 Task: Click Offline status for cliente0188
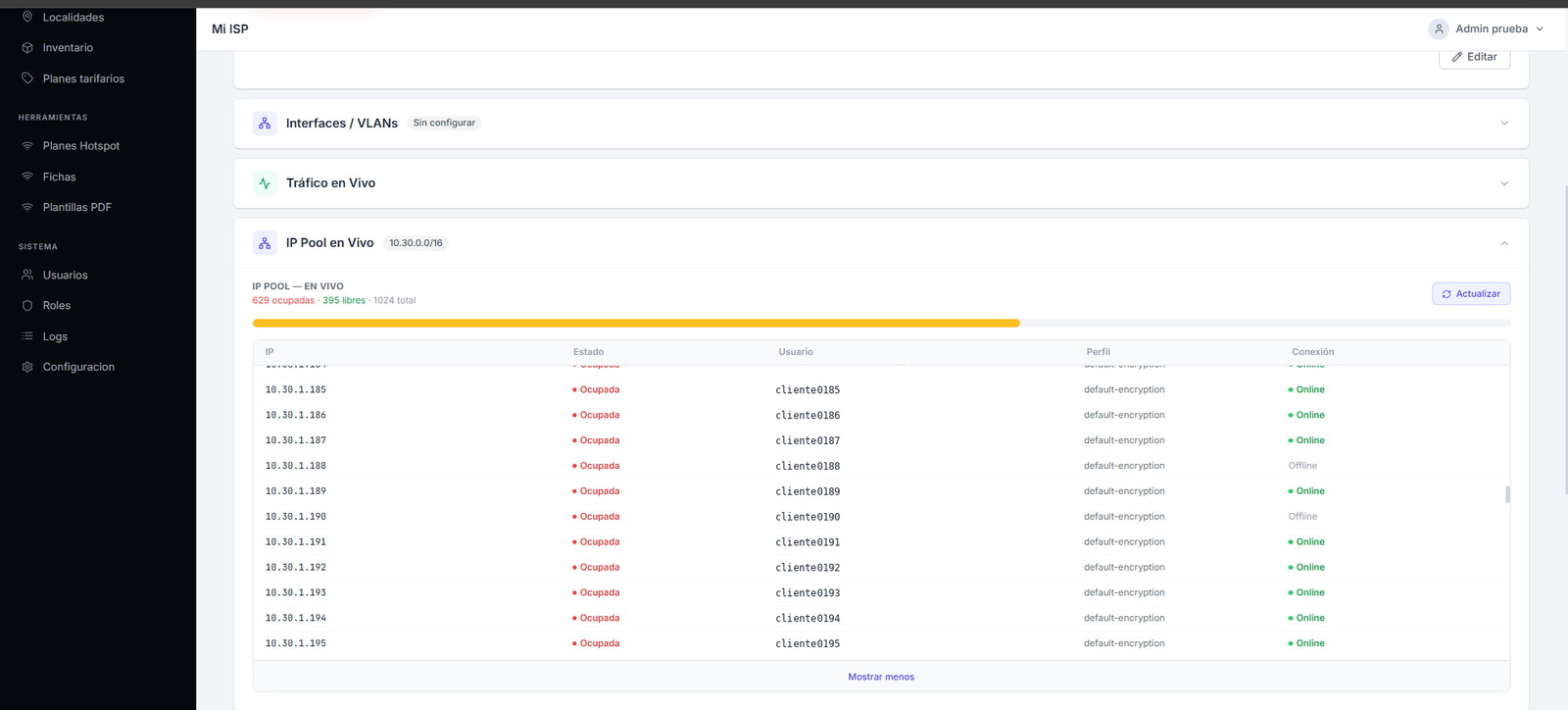[x=1302, y=466]
